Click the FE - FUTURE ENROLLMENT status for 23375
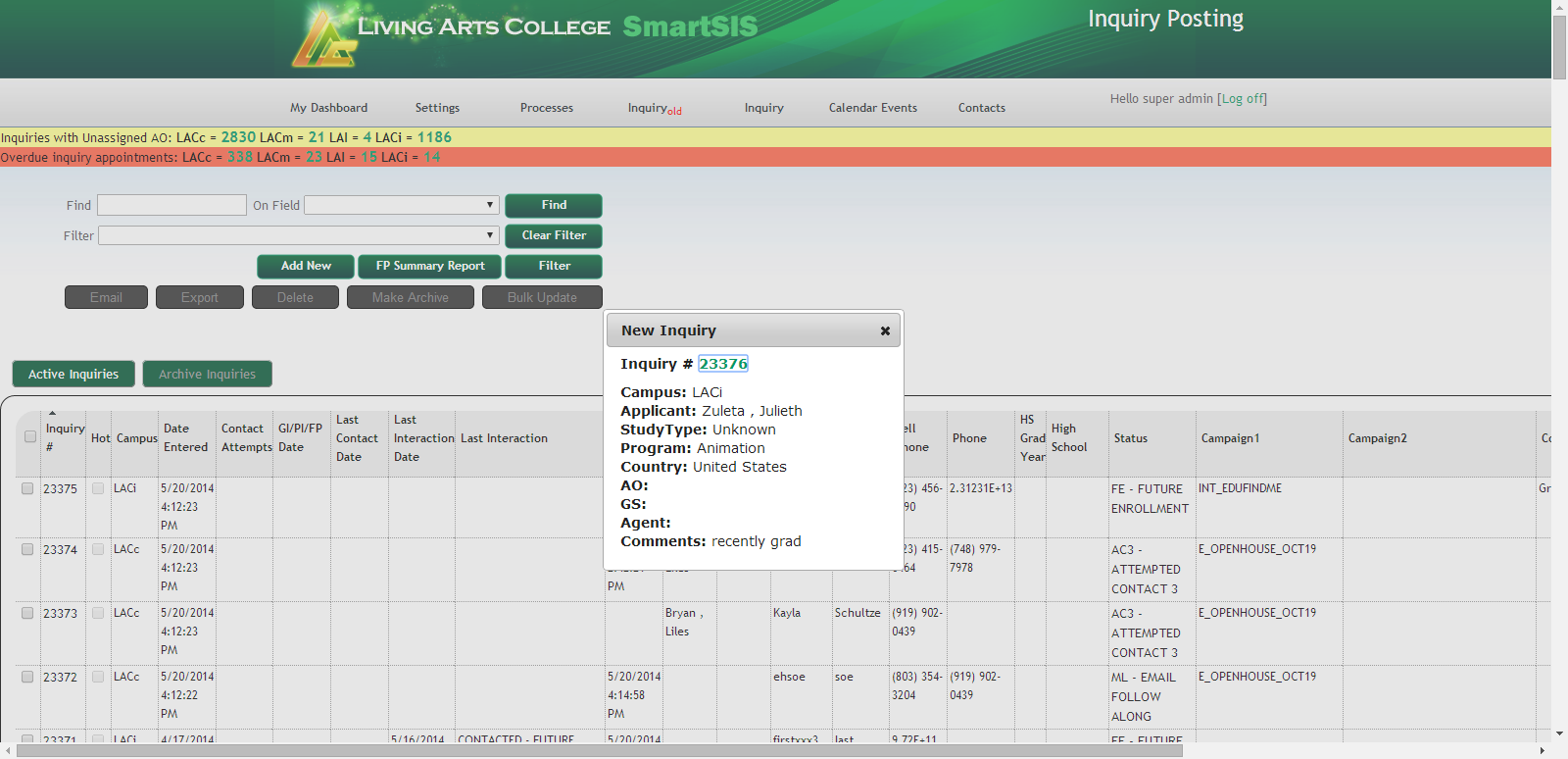 pyautogui.click(x=1150, y=499)
